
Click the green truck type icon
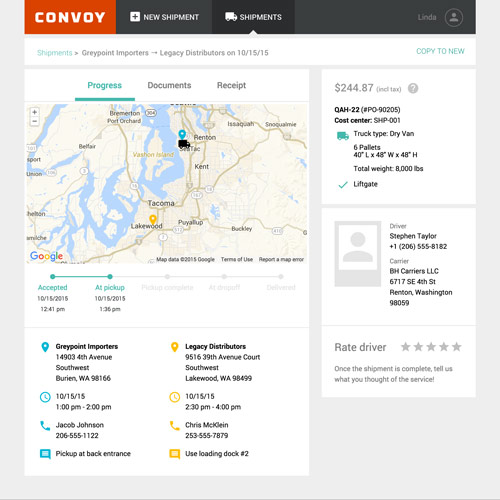343,136
